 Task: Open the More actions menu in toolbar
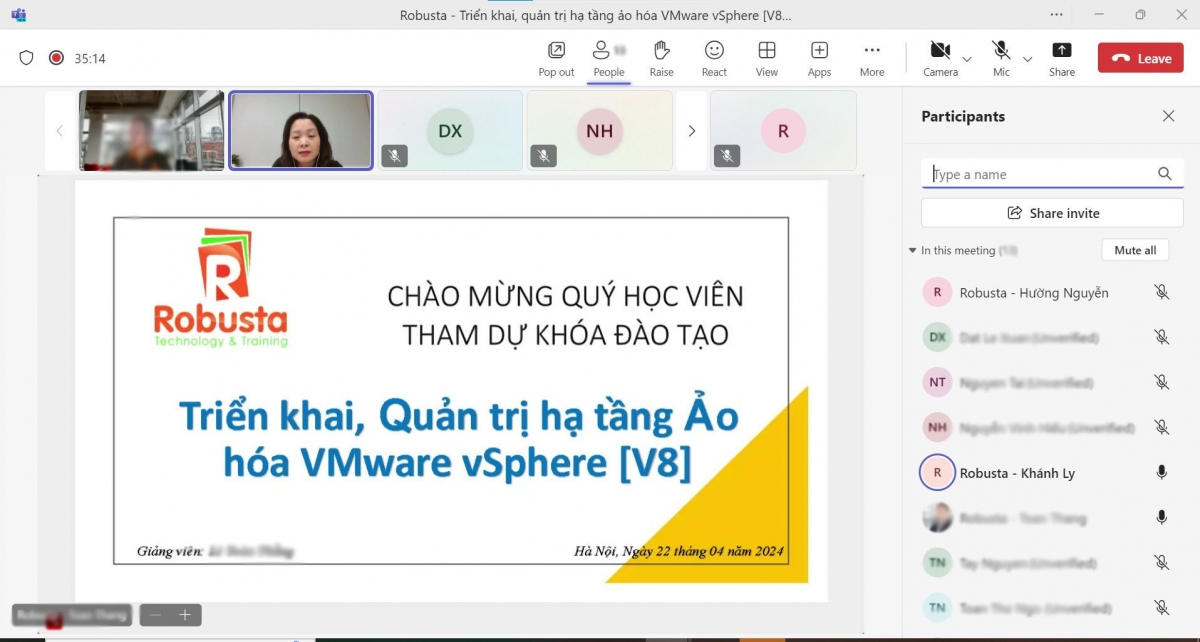pos(872,58)
